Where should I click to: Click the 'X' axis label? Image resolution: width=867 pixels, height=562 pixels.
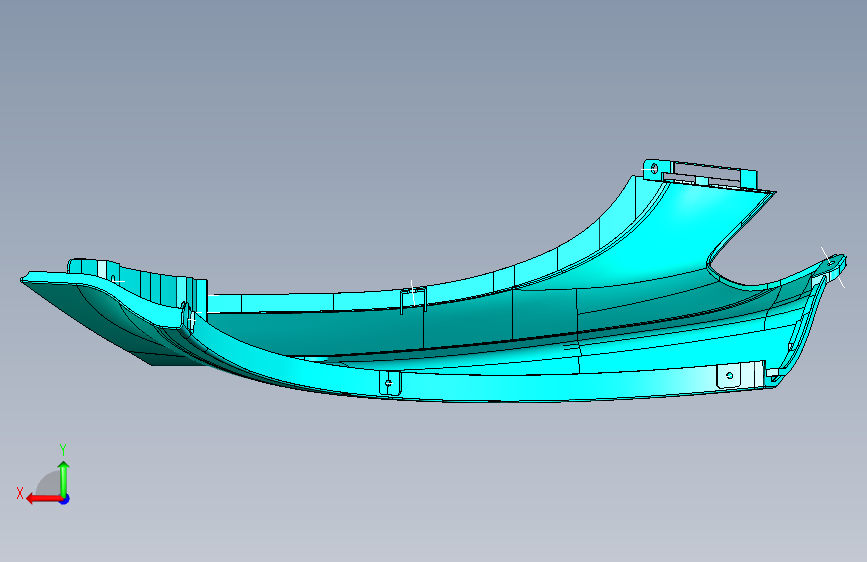pyautogui.click(x=20, y=493)
